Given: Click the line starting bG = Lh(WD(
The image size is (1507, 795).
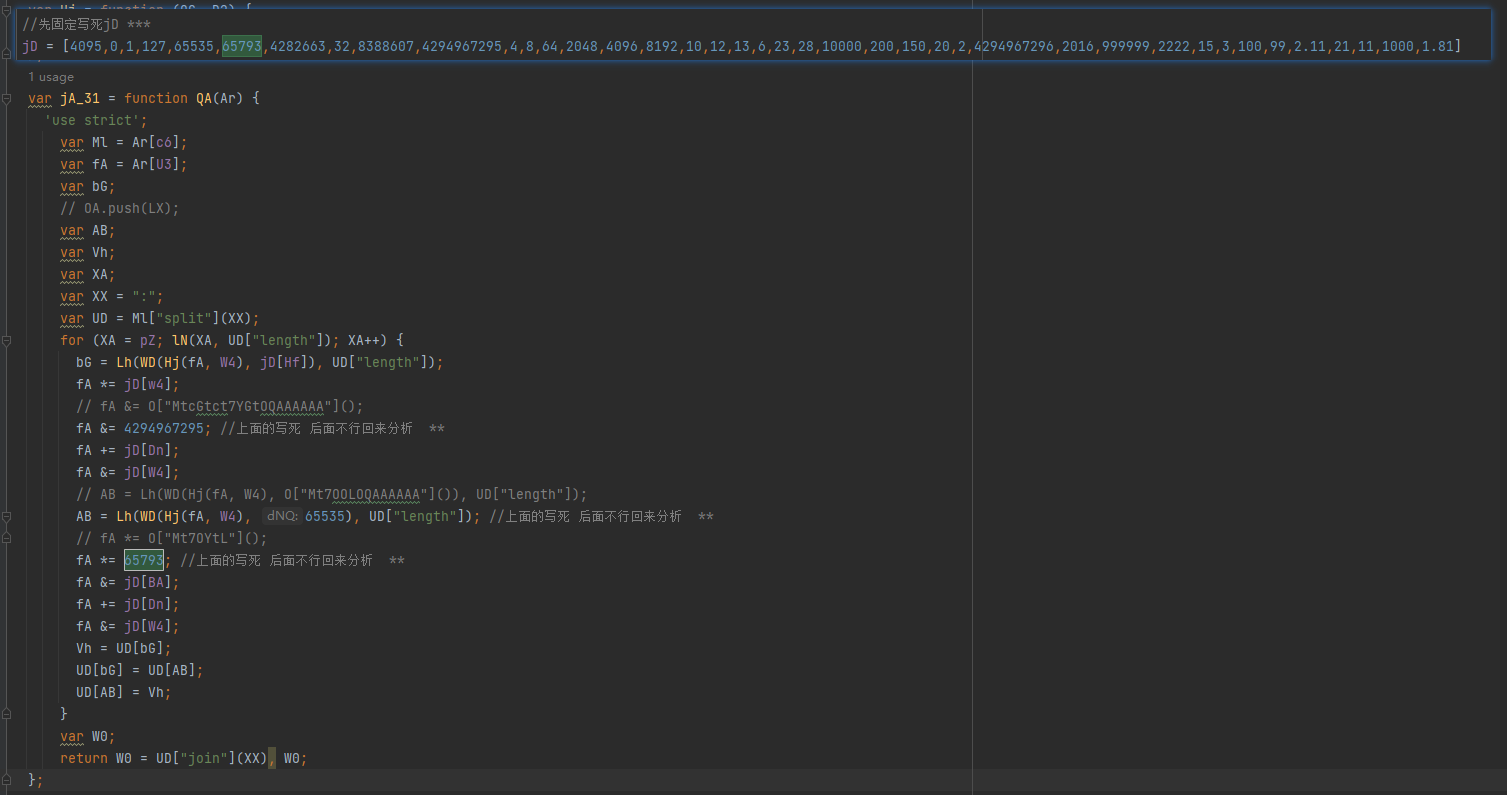Looking at the screenshot, I should point(260,362).
